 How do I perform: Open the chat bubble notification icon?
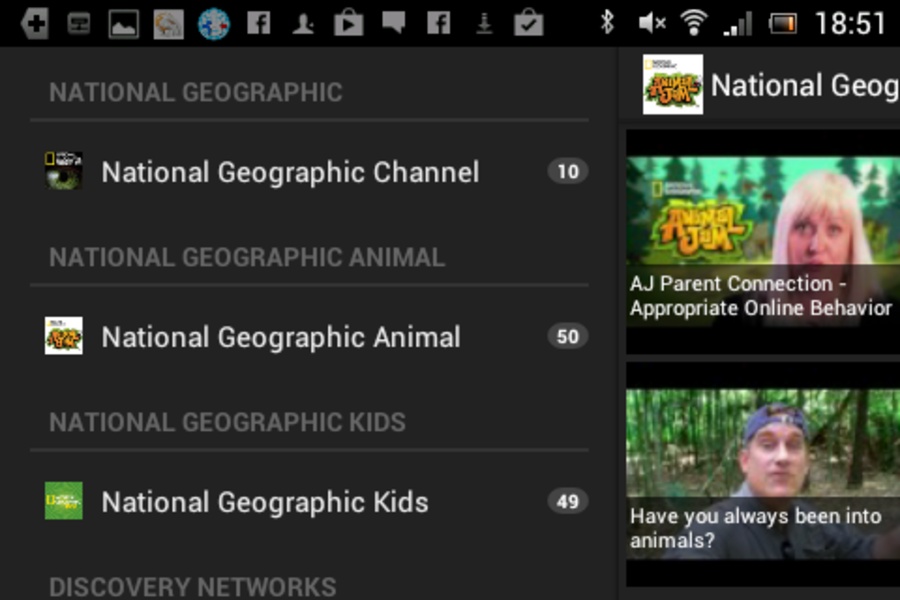[394, 24]
